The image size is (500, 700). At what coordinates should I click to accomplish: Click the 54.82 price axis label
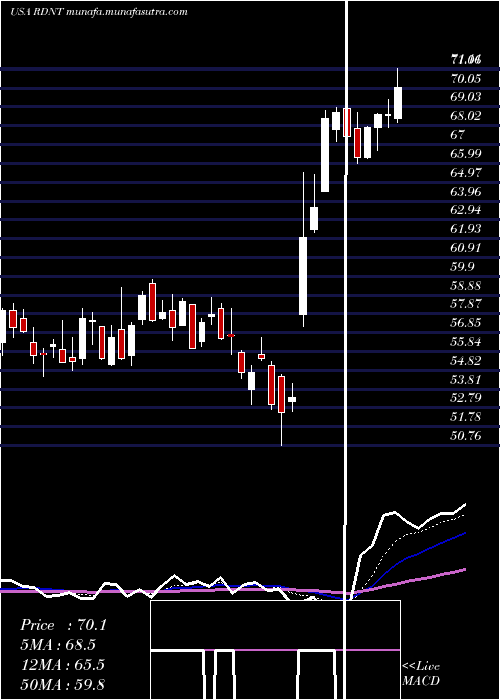[x=467, y=361]
